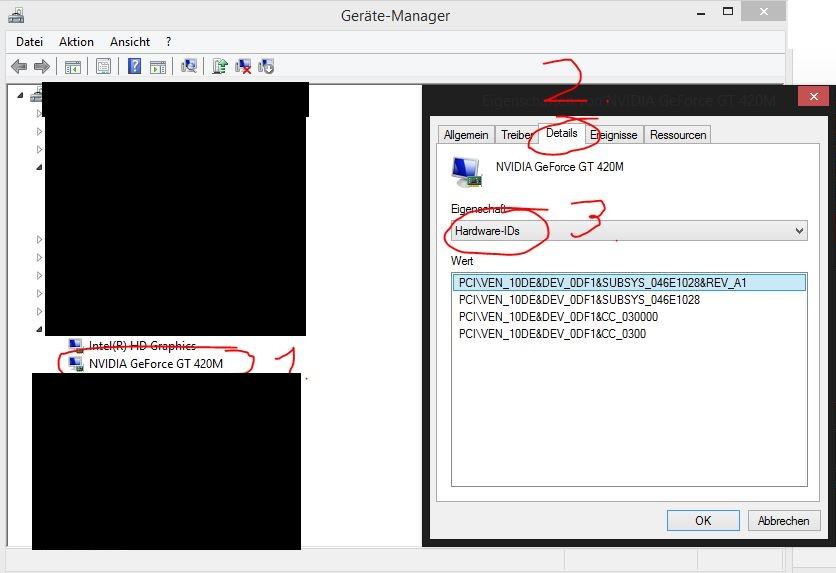Select hardware ID ending with CC_030000
The image size is (836, 573).
(x=558, y=317)
